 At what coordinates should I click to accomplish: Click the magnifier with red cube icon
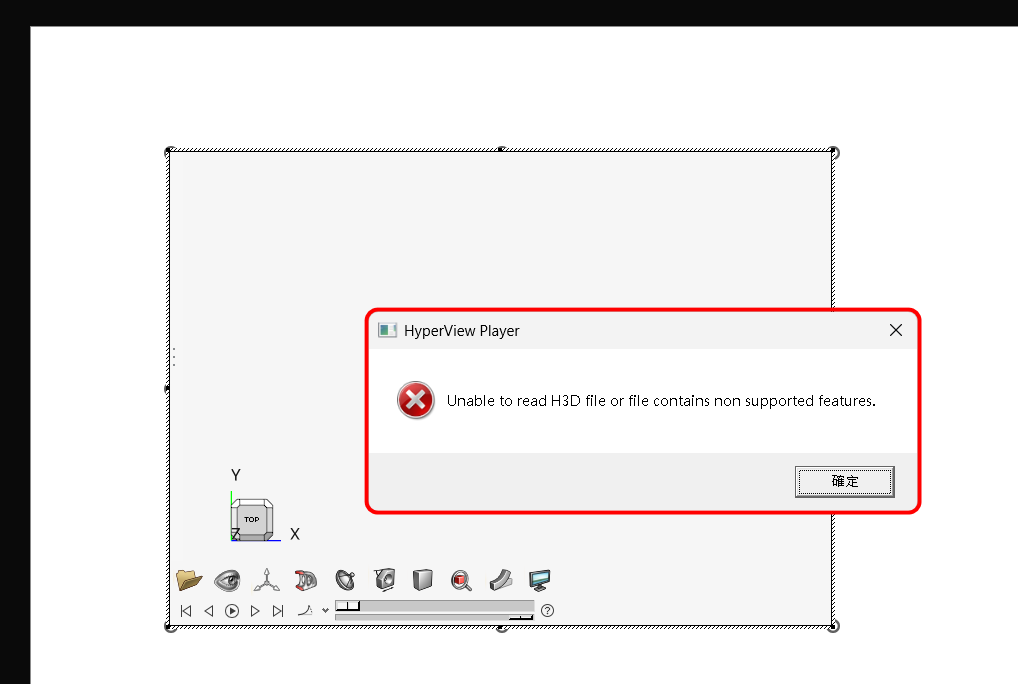(461, 580)
